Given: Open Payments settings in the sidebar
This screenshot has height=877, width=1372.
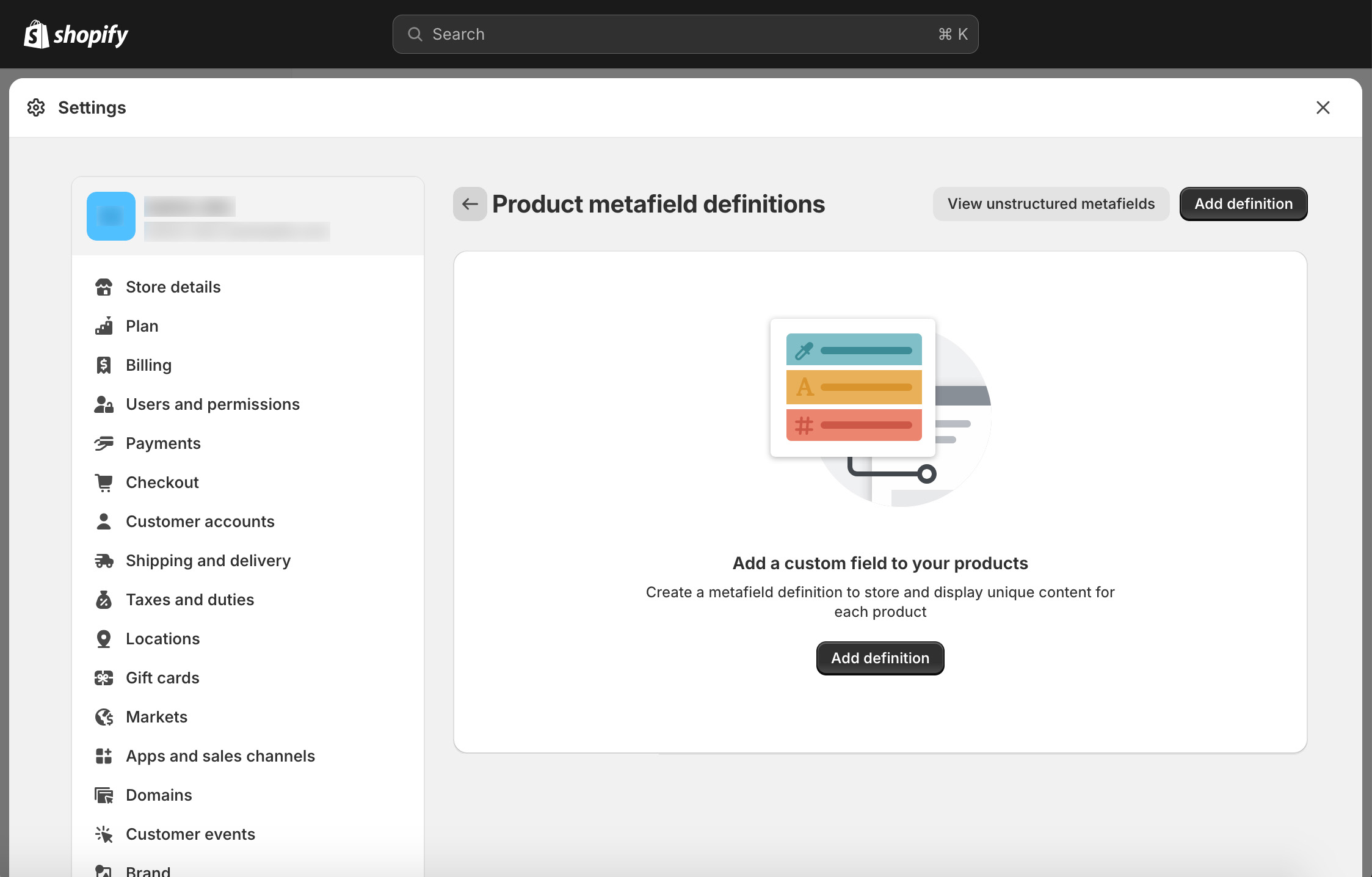Looking at the screenshot, I should point(163,443).
